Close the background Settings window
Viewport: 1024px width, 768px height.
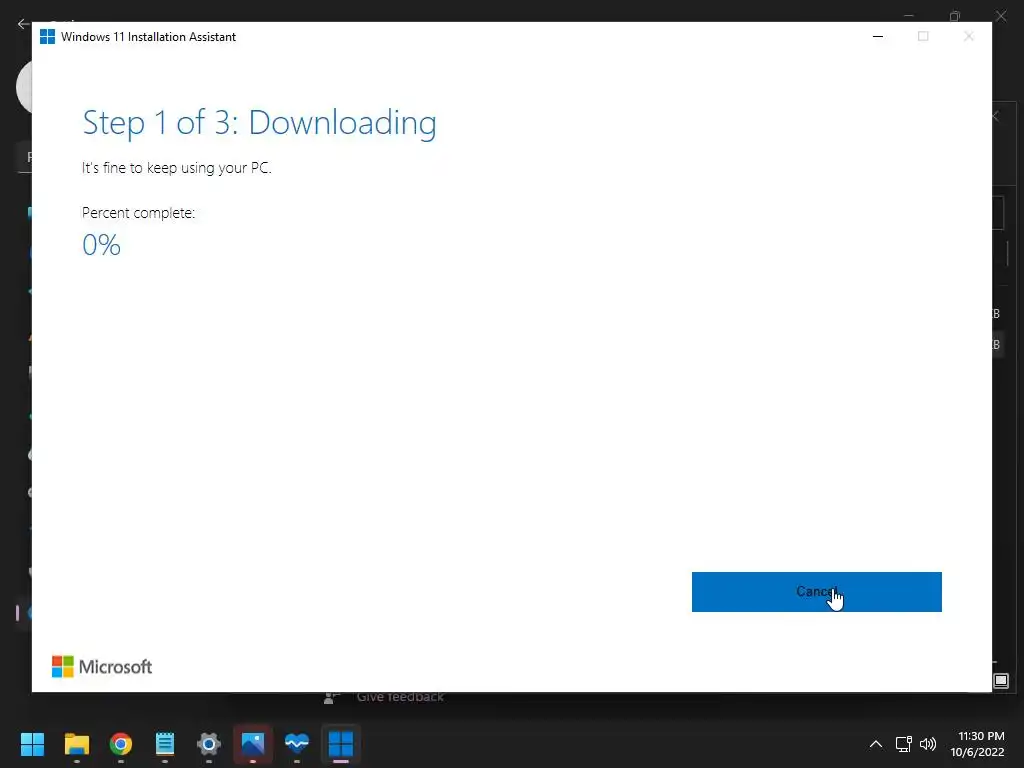click(x=1001, y=16)
